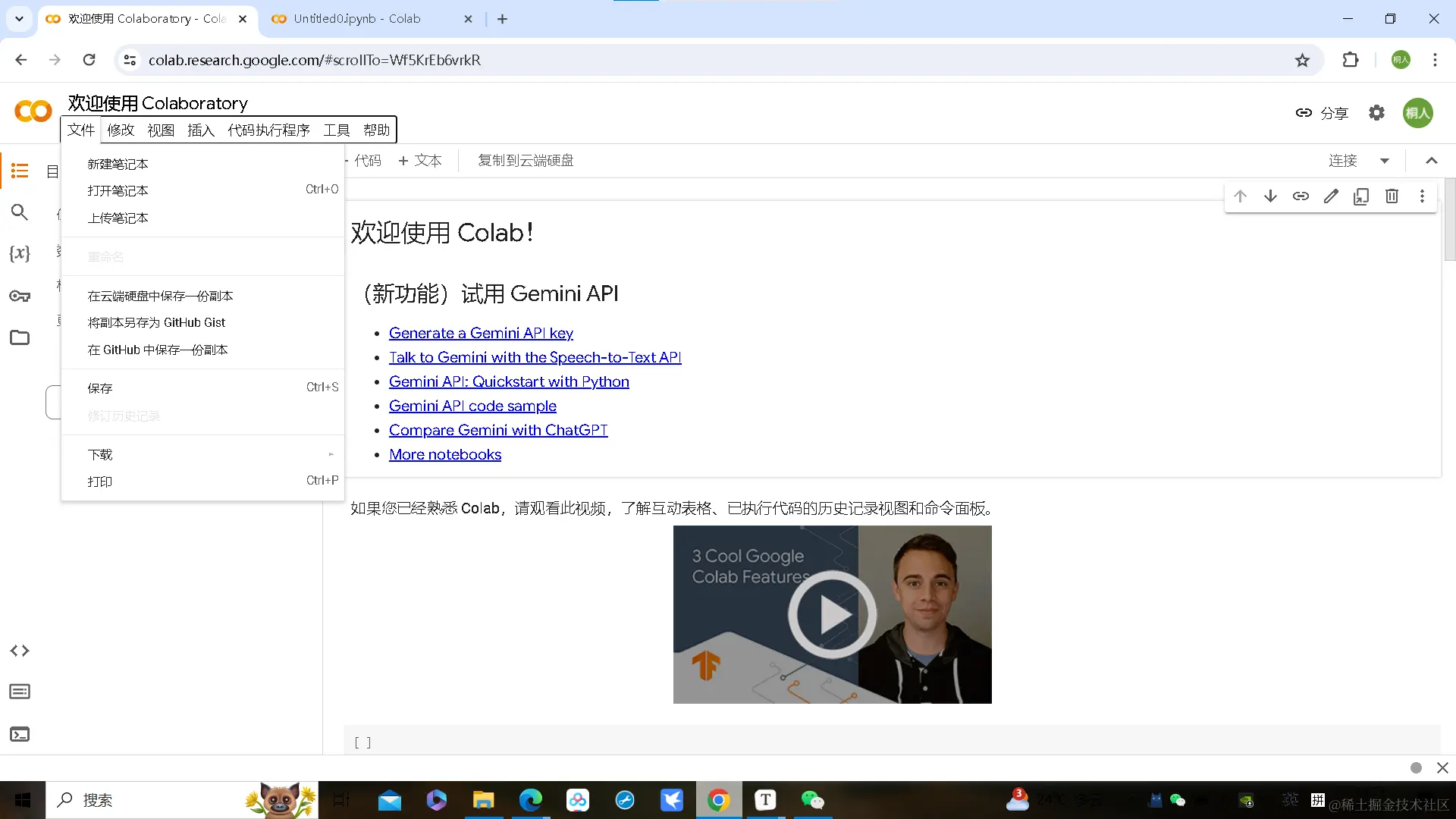1456x819 pixels.
Task: Play the 3 Cool Google Colab Features video
Action: 832,614
